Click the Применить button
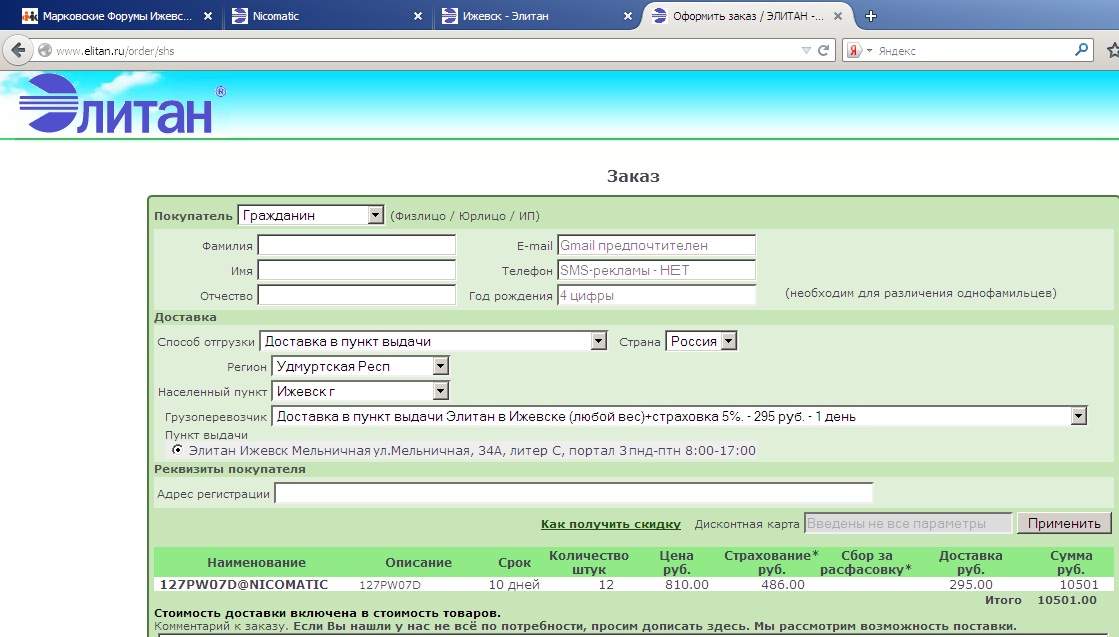 click(x=1064, y=523)
